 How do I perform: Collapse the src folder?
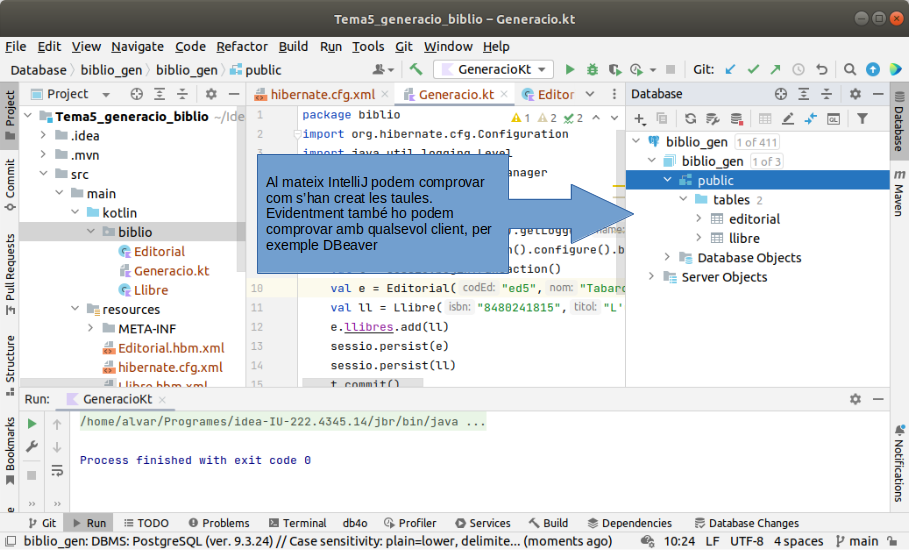[x=44, y=174]
